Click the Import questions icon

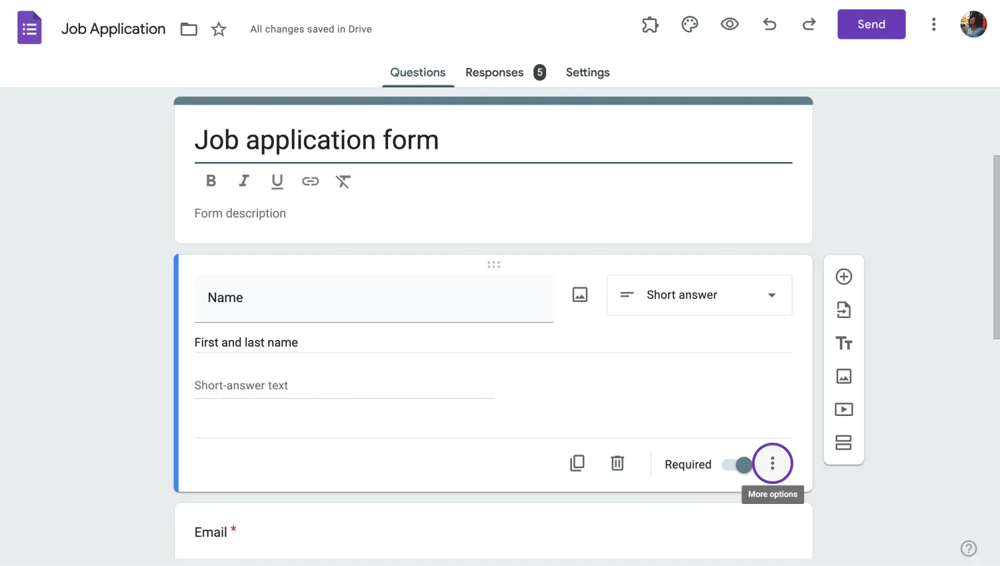click(843, 310)
